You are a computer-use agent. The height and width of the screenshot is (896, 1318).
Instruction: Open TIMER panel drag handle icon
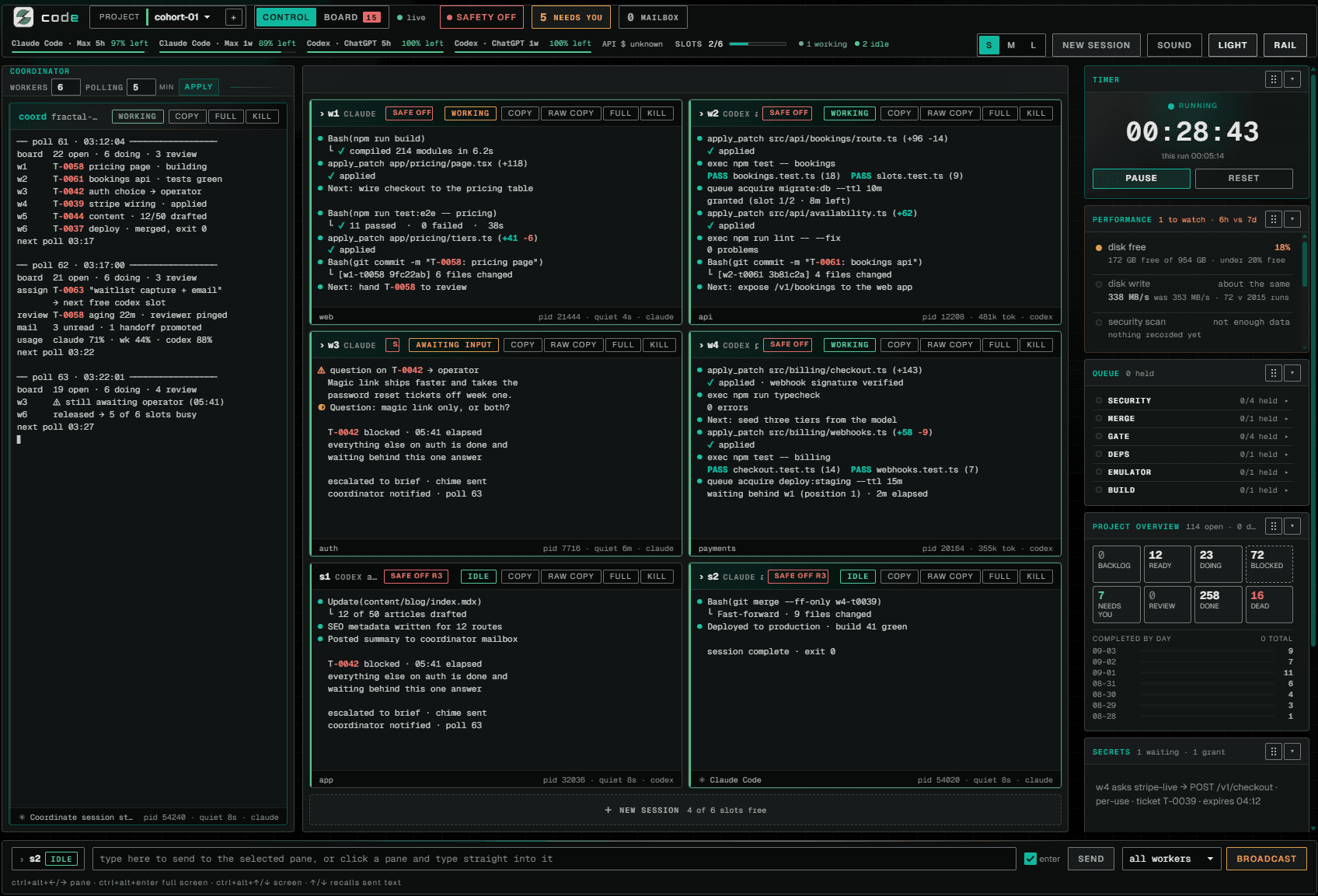pos(1273,79)
